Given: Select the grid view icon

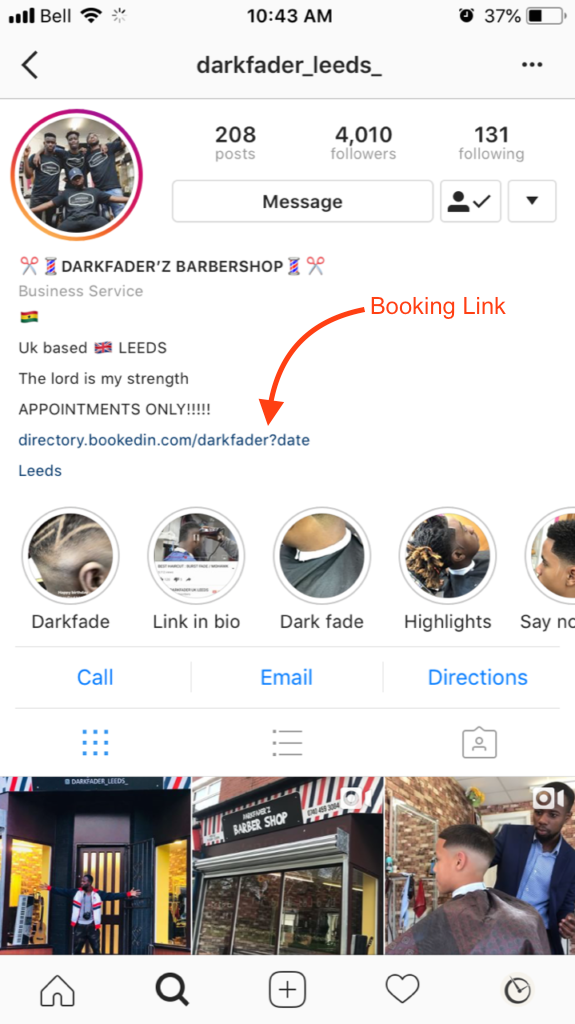Looking at the screenshot, I should coord(95,743).
